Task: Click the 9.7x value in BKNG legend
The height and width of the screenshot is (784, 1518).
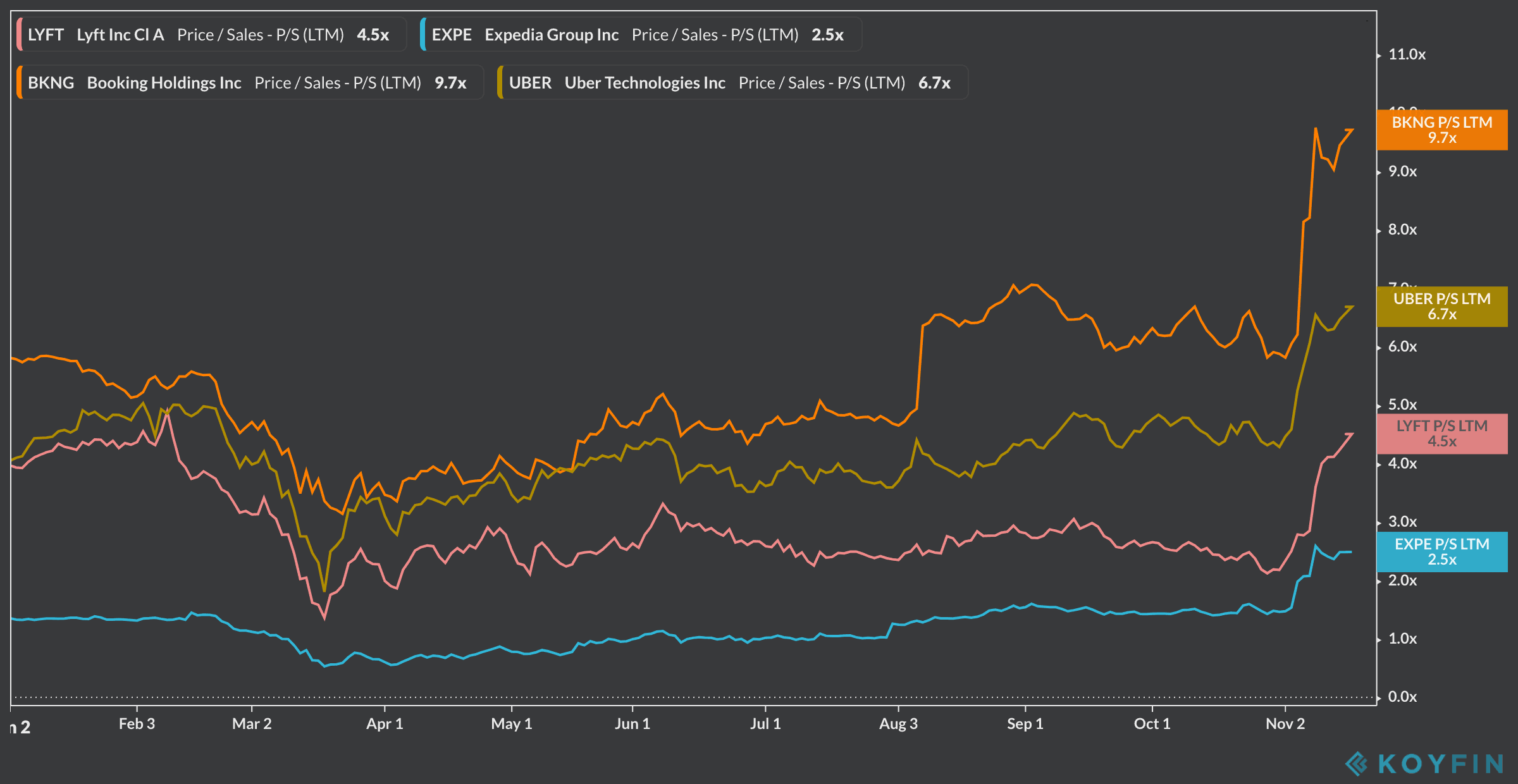Action: click(x=450, y=83)
